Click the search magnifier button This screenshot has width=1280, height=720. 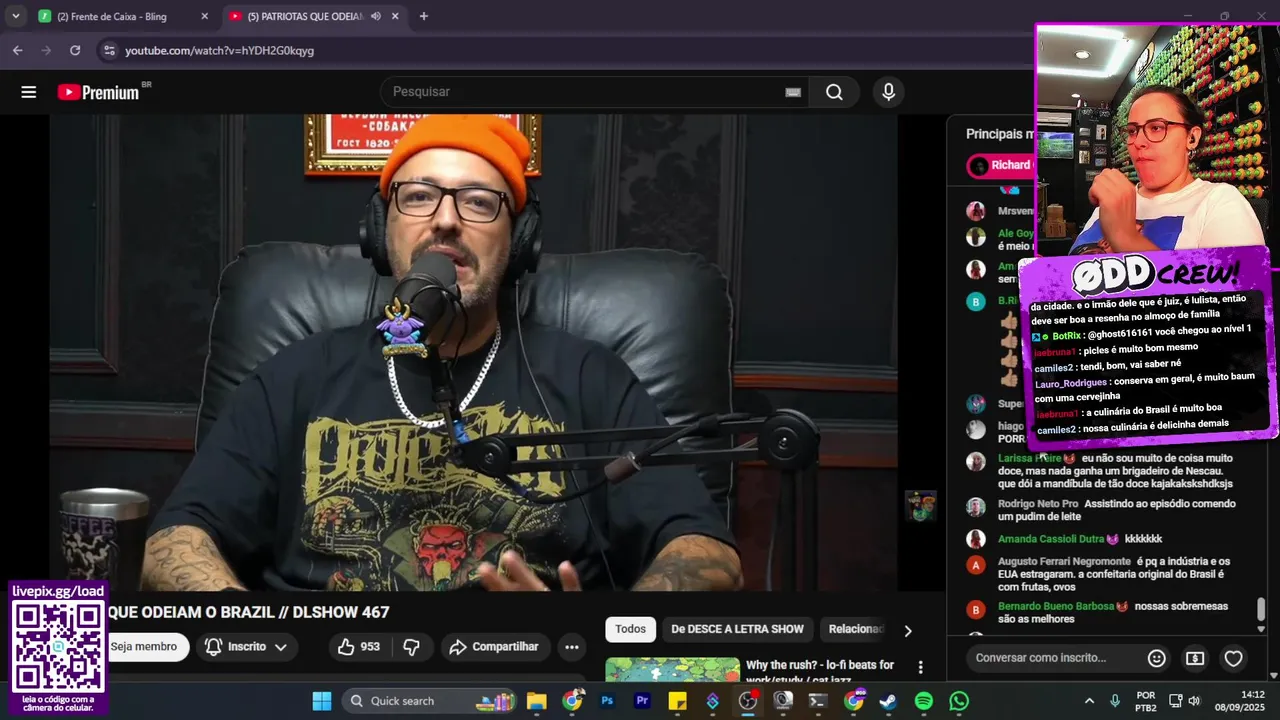click(x=834, y=92)
